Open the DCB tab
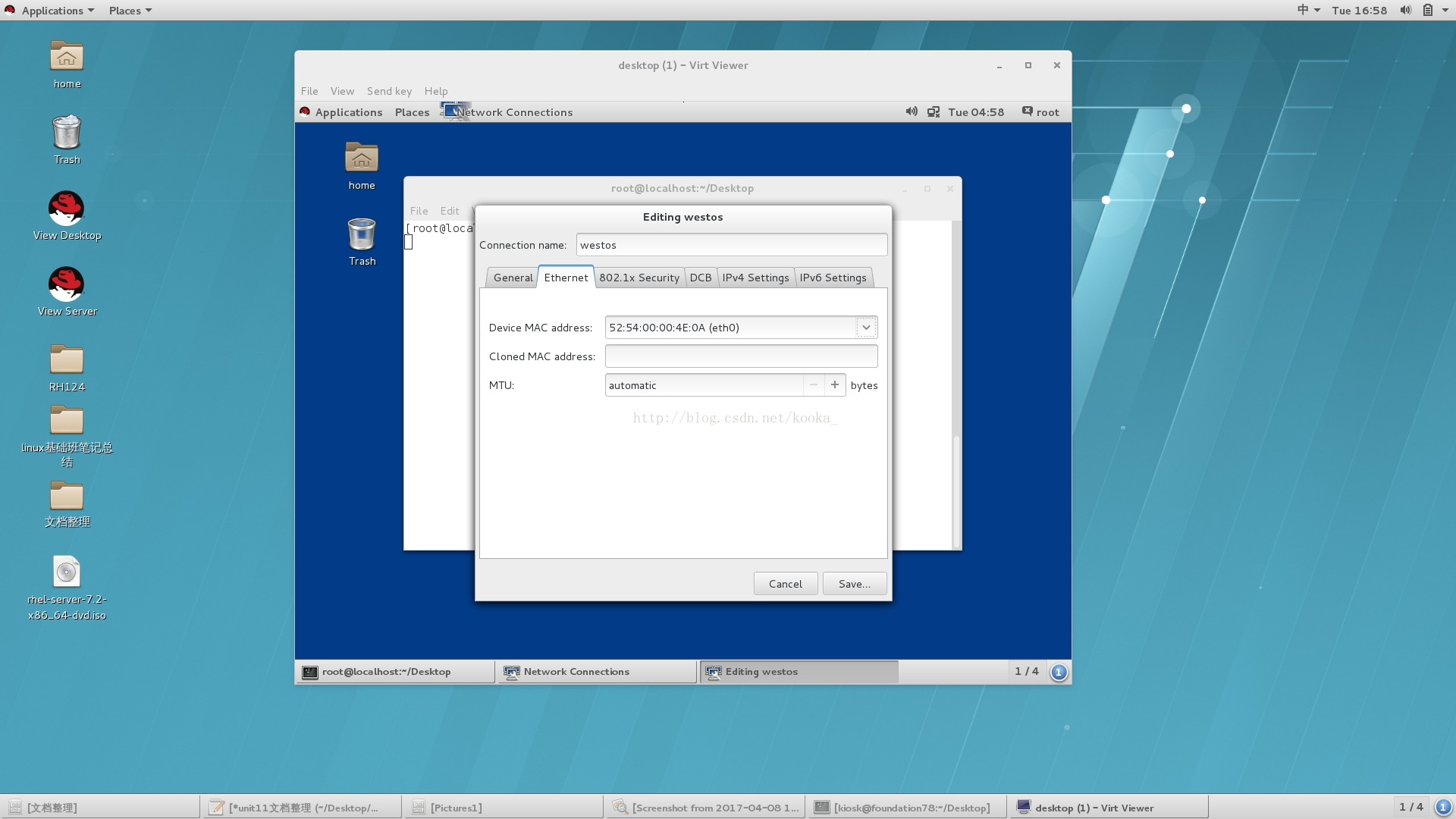This screenshot has height=819, width=1456. tap(701, 278)
